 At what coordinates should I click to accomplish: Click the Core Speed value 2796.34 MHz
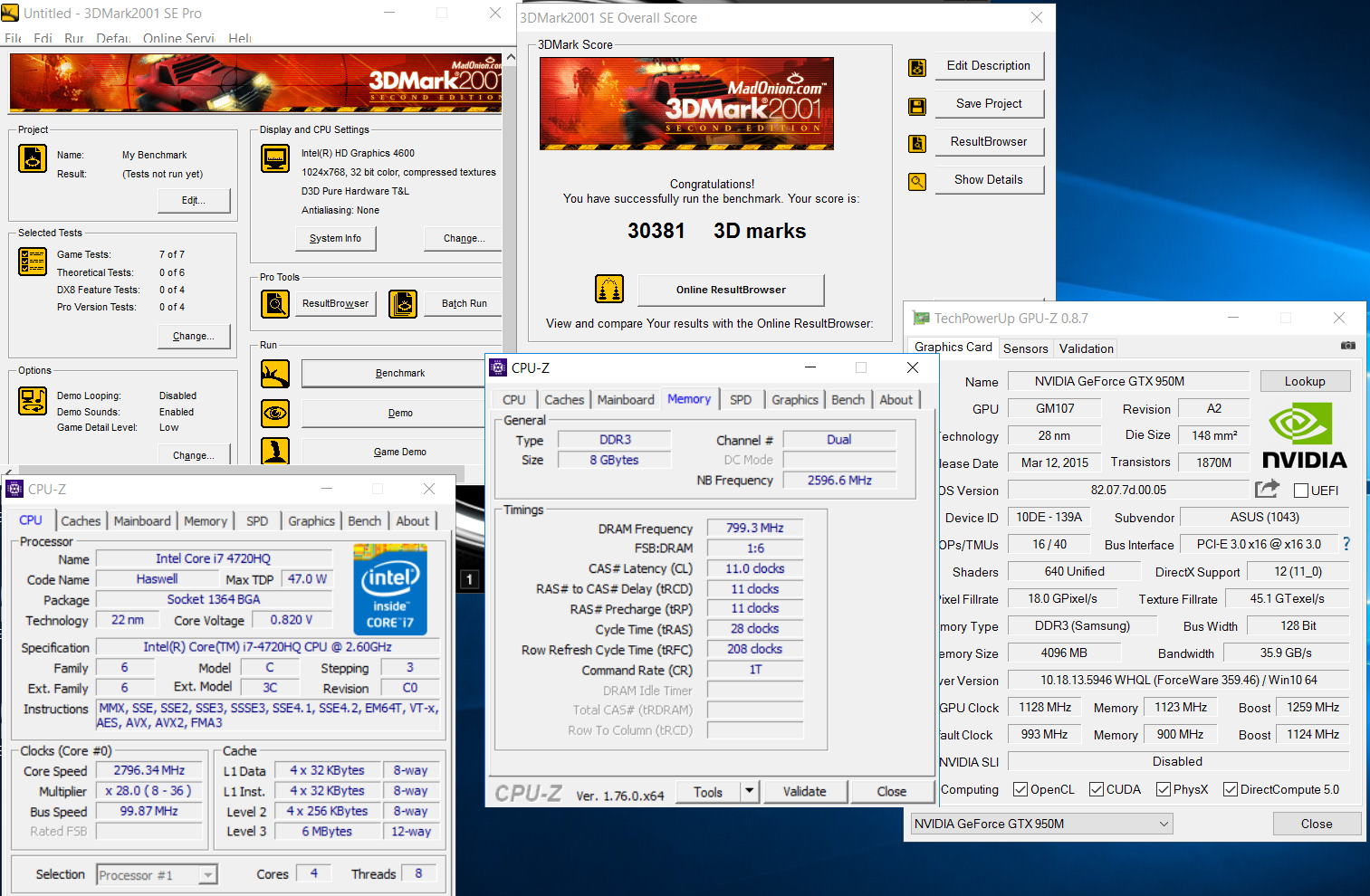pyautogui.click(x=149, y=770)
